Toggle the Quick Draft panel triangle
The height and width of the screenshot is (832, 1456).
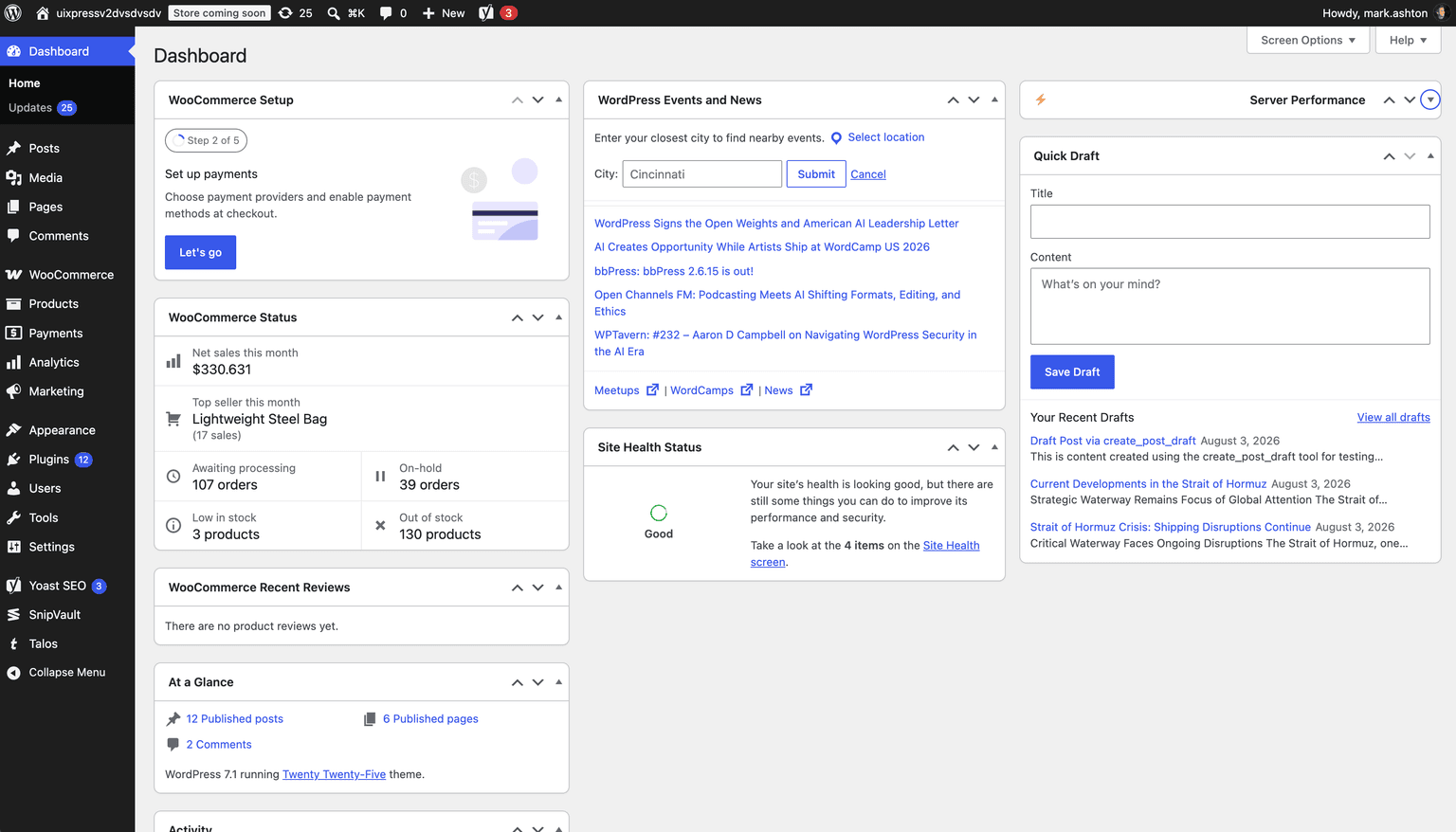click(x=1430, y=156)
